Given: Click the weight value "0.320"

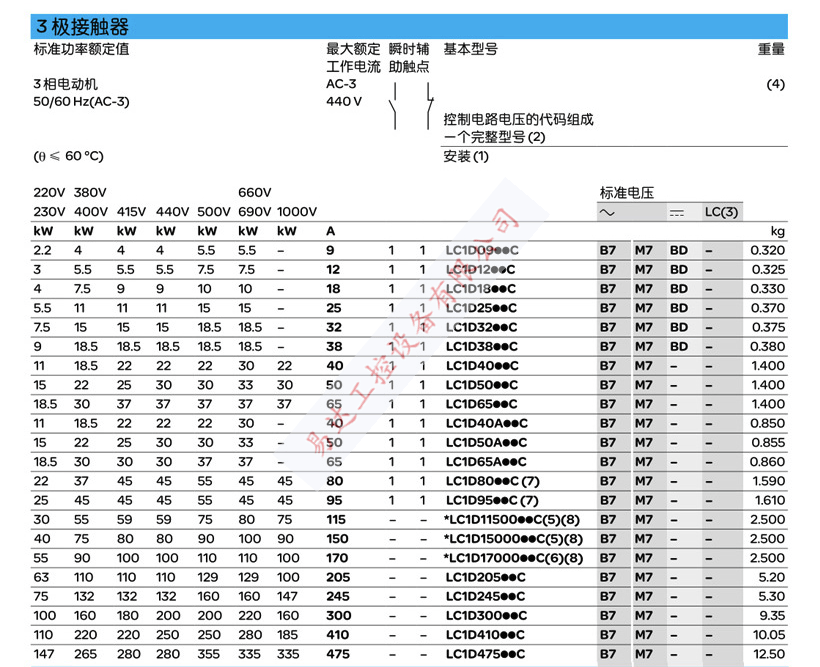Looking at the screenshot, I should [768, 251].
